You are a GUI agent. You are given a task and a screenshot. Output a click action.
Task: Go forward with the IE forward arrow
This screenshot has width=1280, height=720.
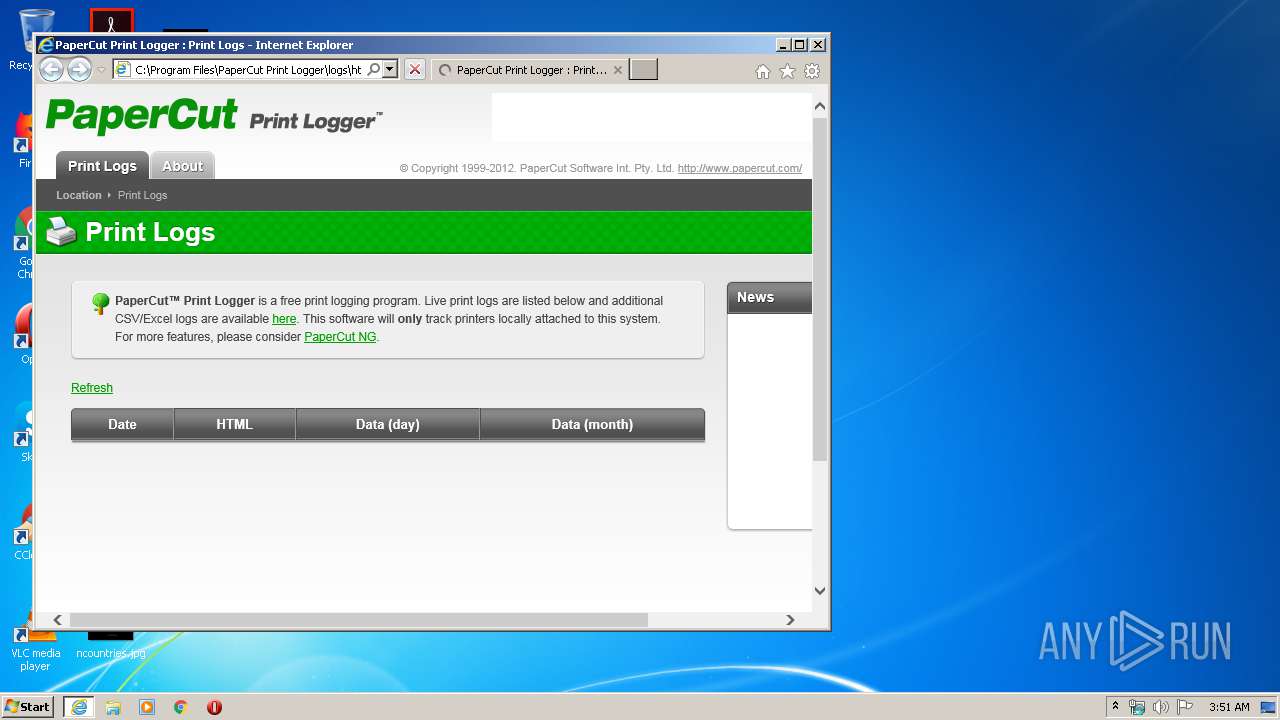(79, 69)
